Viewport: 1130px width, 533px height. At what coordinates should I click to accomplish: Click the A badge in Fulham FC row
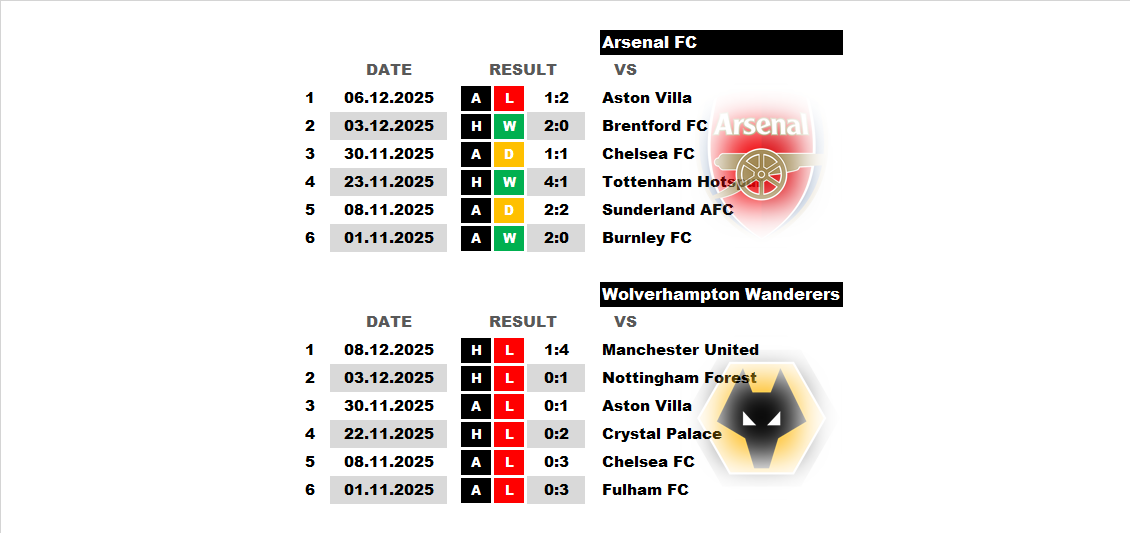(x=476, y=490)
